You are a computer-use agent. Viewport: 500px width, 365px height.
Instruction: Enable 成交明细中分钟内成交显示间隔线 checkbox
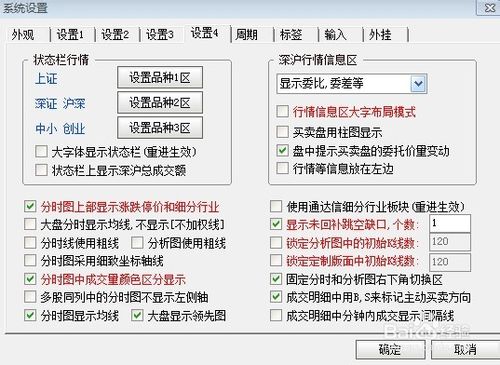[276, 315]
